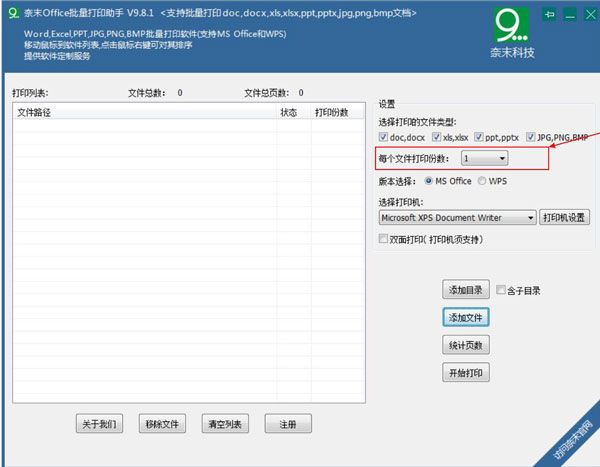600x467 pixels.
Task: Click the 开始打印 start printing button
Action: click(x=466, y=372)
